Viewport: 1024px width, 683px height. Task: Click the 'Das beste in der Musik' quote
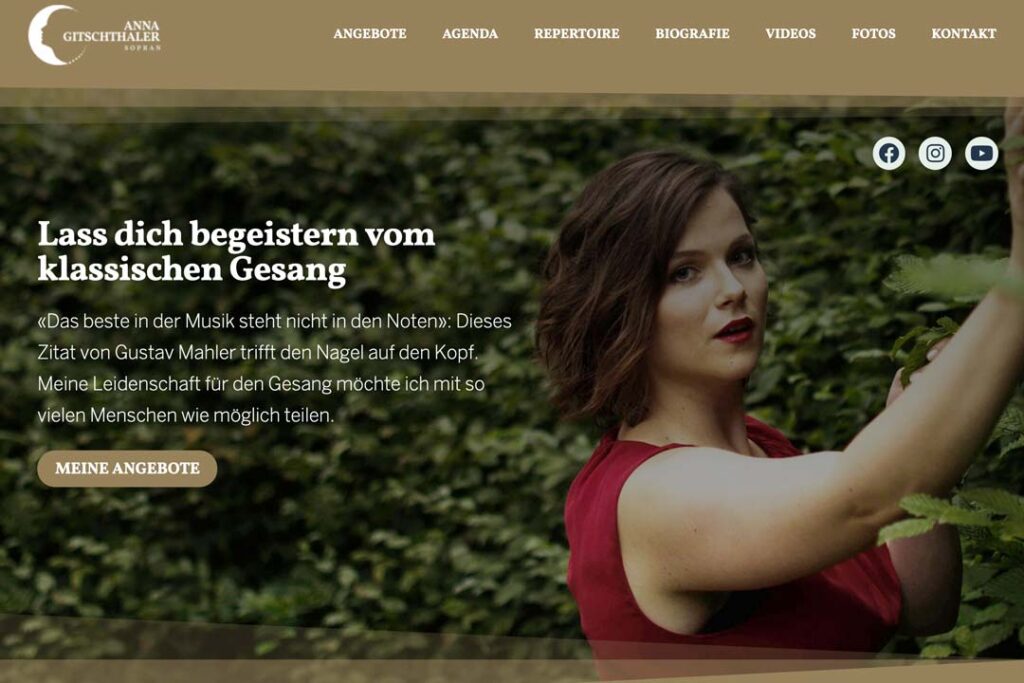(x=244, y=321)
